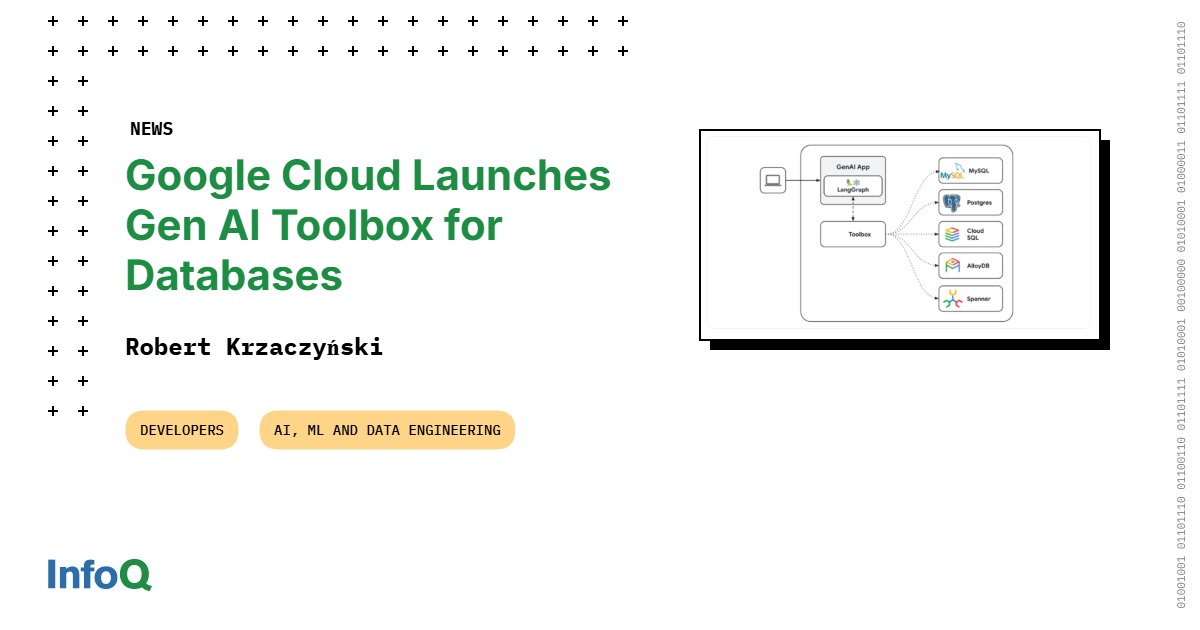Toggle the GenAI App block highlight

tap(852, 167)
